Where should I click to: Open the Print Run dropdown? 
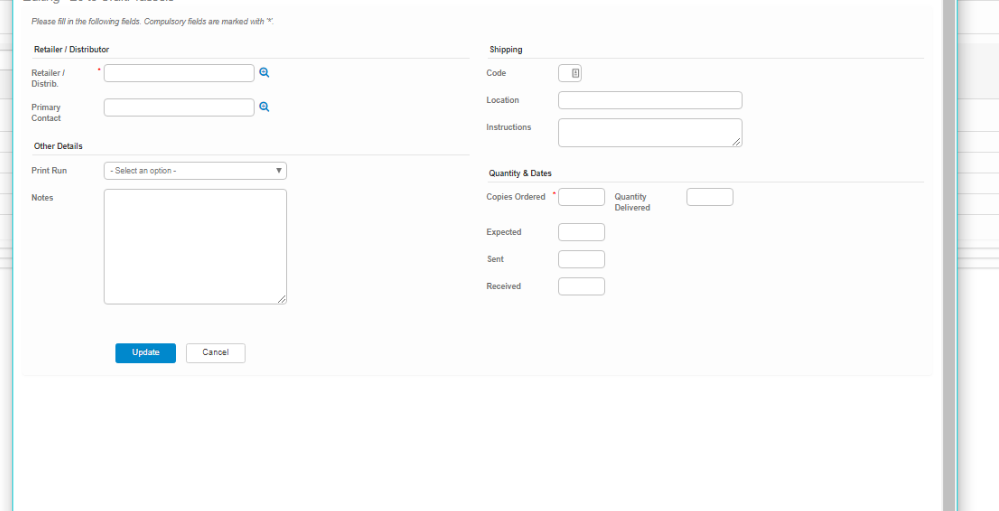(195, 171)
